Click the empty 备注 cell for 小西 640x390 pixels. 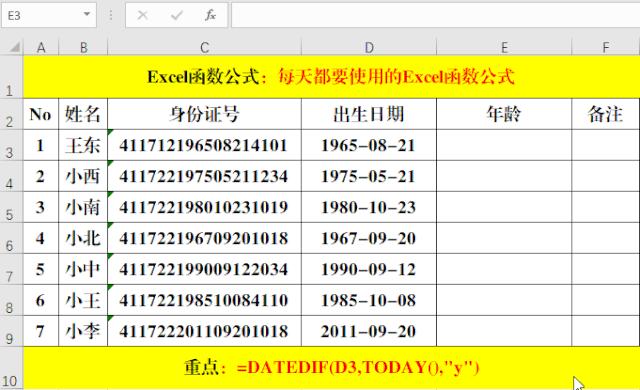[x=606, y=176]
